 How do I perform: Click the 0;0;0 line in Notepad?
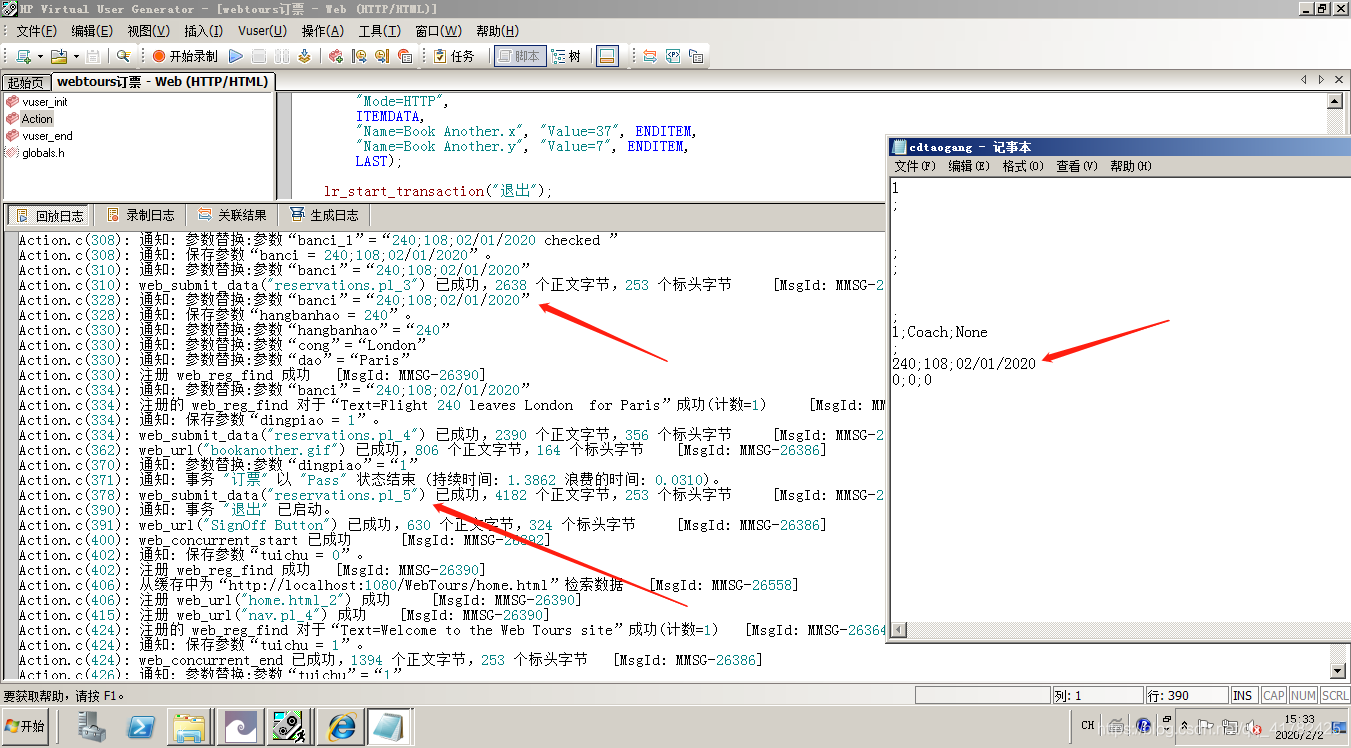click(912, 380)
